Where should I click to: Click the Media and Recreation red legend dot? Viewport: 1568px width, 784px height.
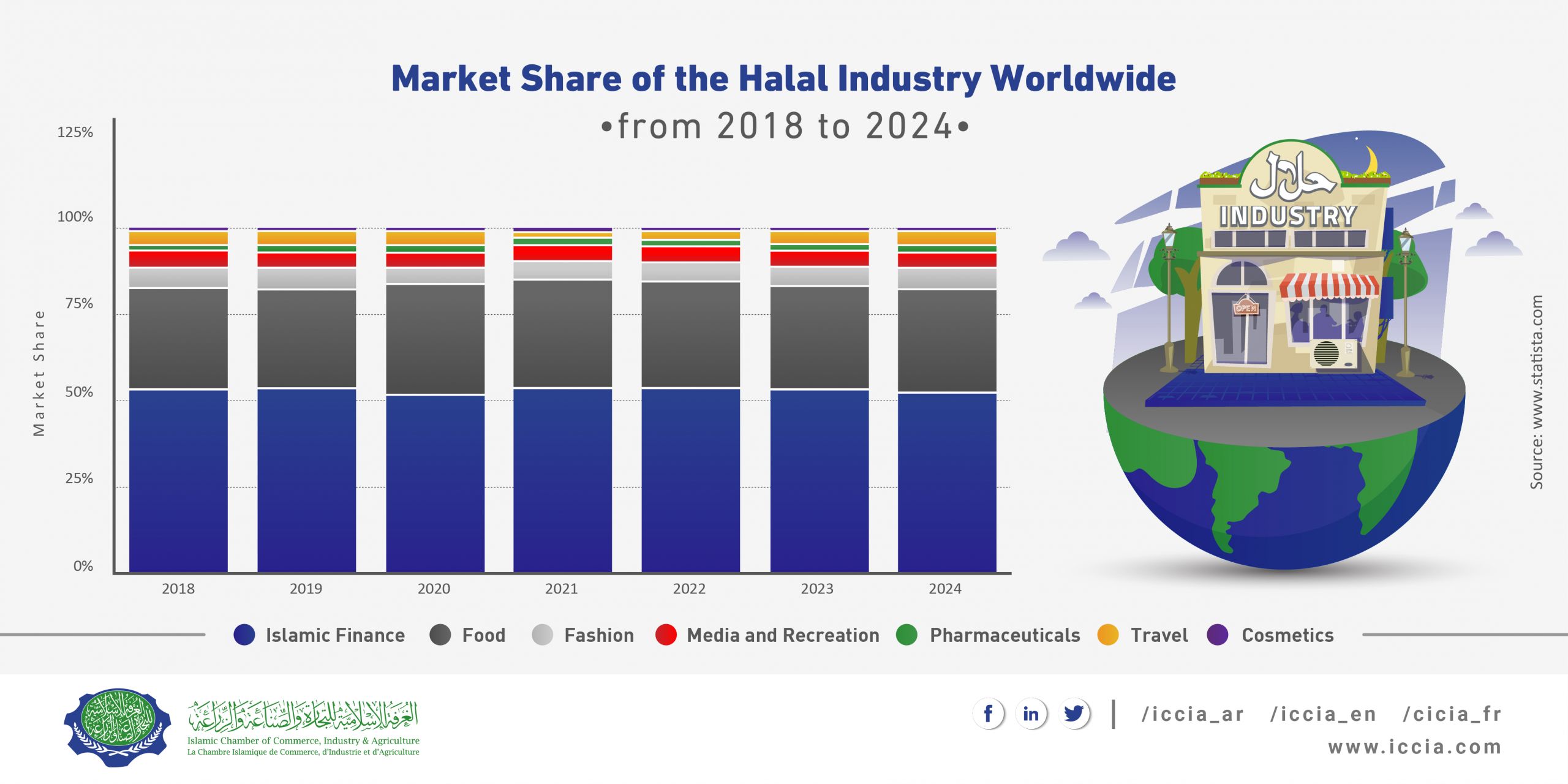pyautogui.click(x=666, y=635)
